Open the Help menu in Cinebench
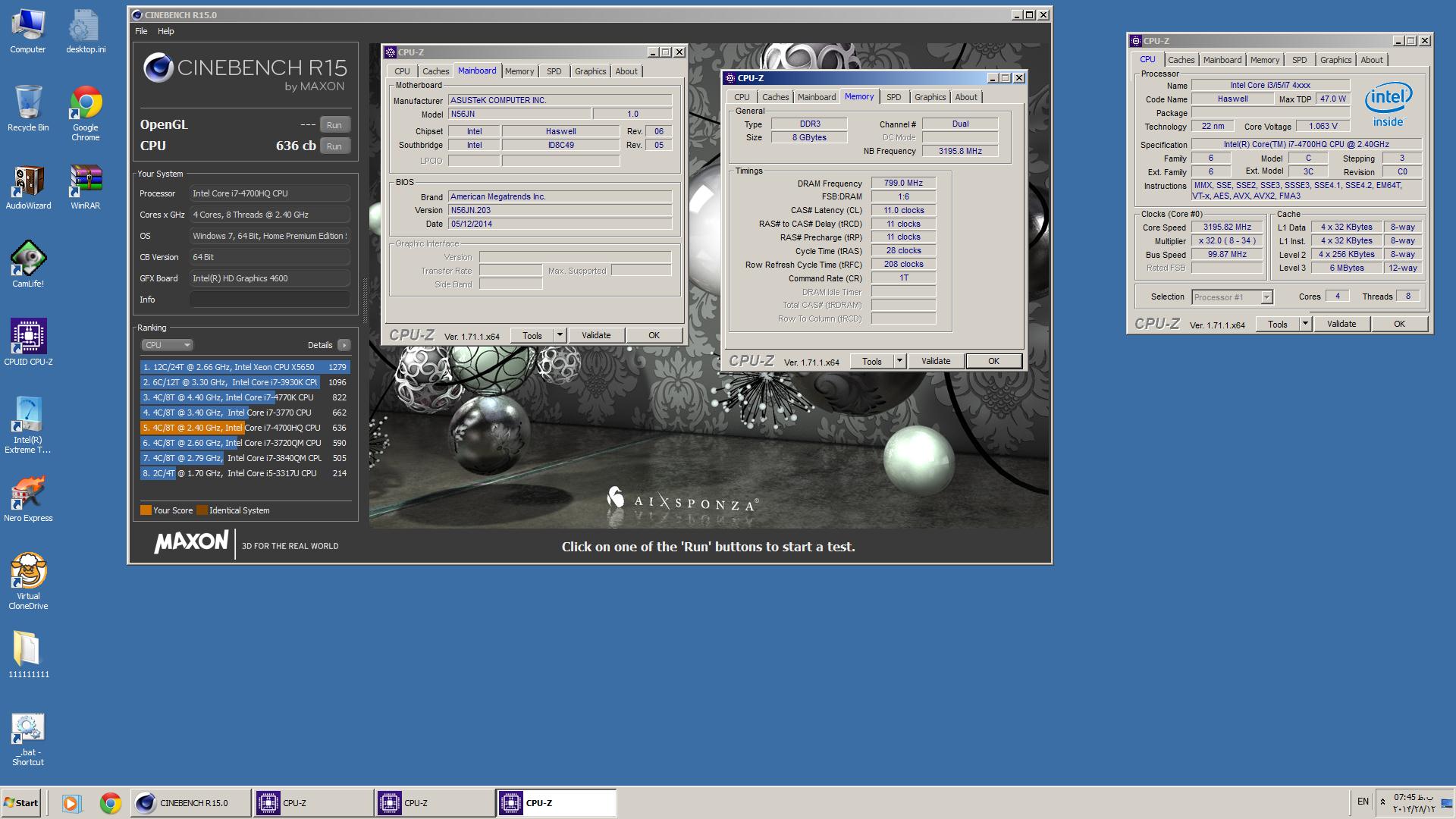This screenshot has width=1456, height=819. point(166,31)
